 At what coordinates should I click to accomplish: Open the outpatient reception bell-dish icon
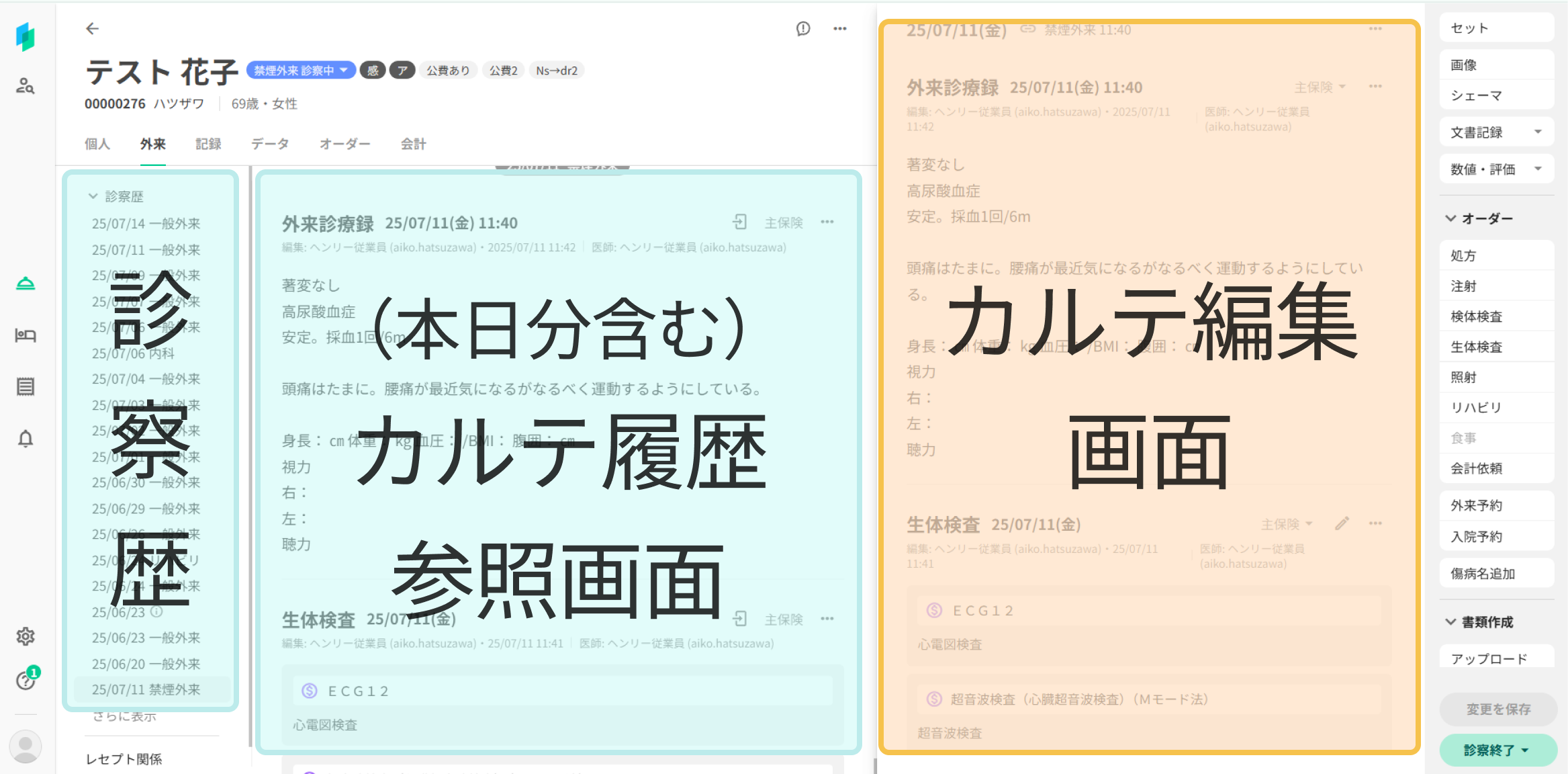tap(26, 284)
